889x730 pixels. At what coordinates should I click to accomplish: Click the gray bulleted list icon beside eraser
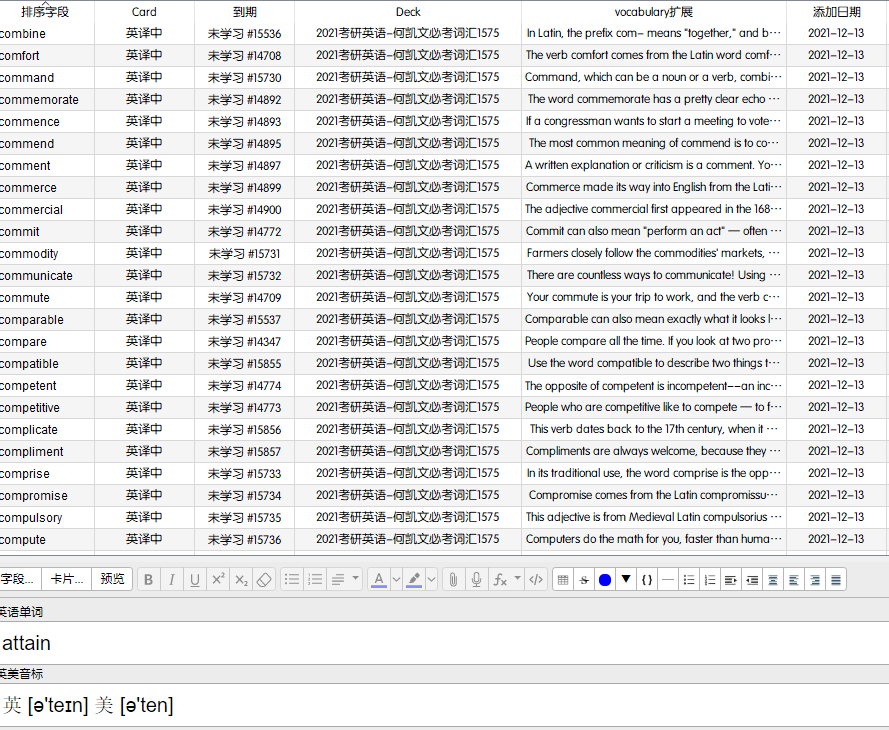coord(292,579)
